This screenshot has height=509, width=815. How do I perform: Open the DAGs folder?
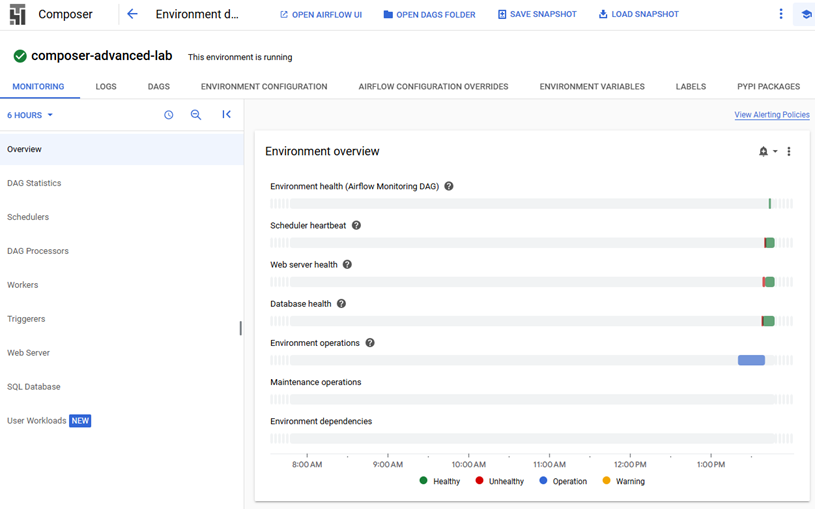tap(429, 15)
